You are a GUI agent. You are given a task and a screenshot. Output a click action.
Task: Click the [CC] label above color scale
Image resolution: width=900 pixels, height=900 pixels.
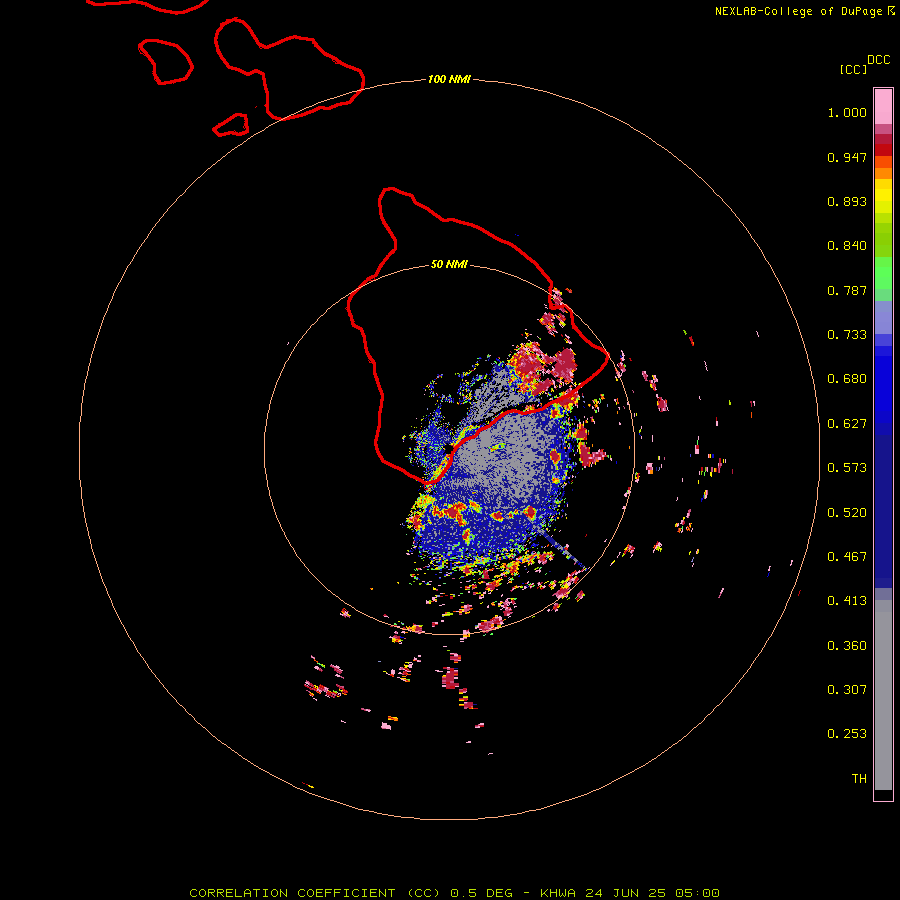(853, 69)
